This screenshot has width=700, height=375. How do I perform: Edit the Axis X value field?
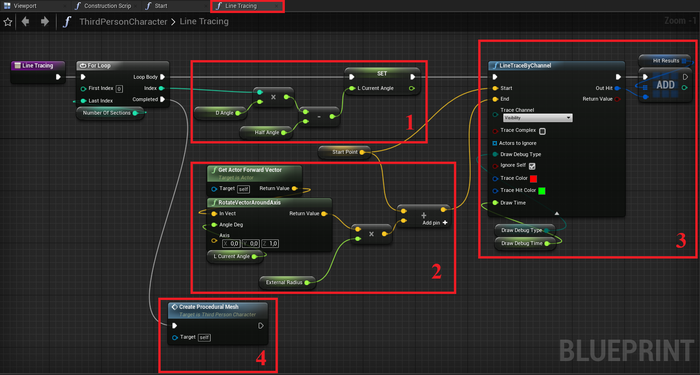tap(231, 243)
